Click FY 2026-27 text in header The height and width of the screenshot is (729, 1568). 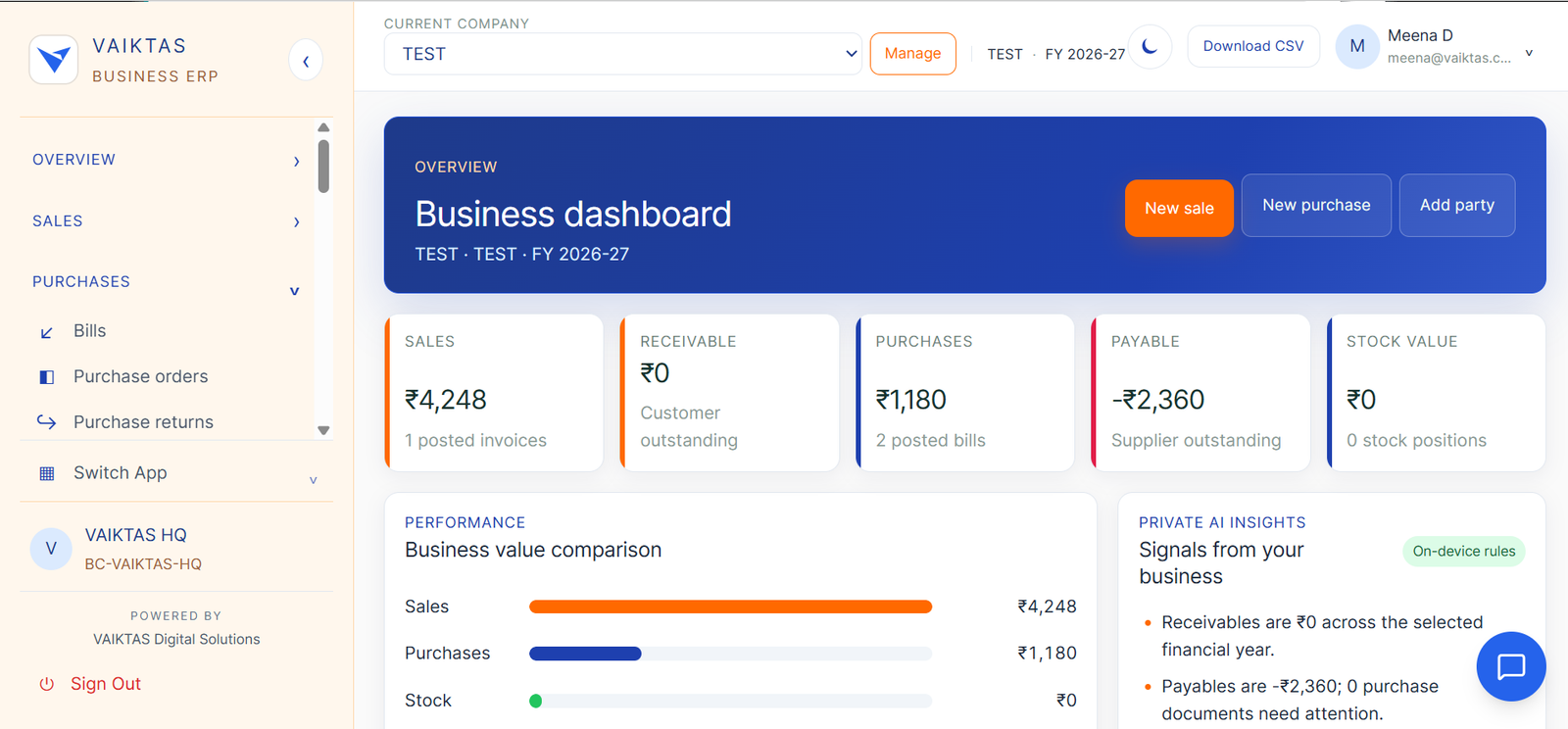(x=1085, y=54)
